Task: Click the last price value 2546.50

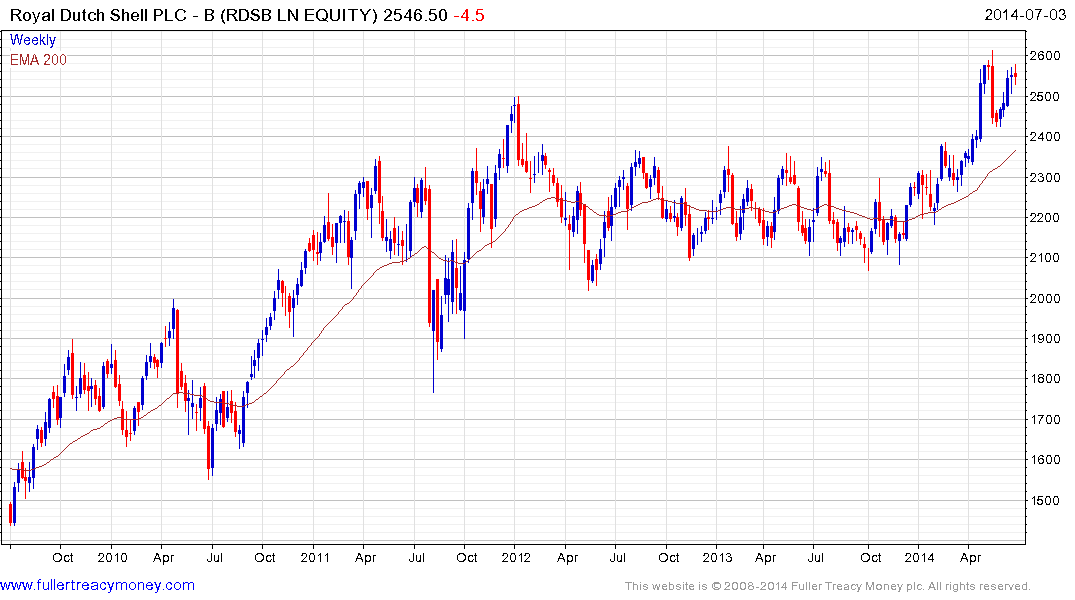Action: (x=415, y=15)
